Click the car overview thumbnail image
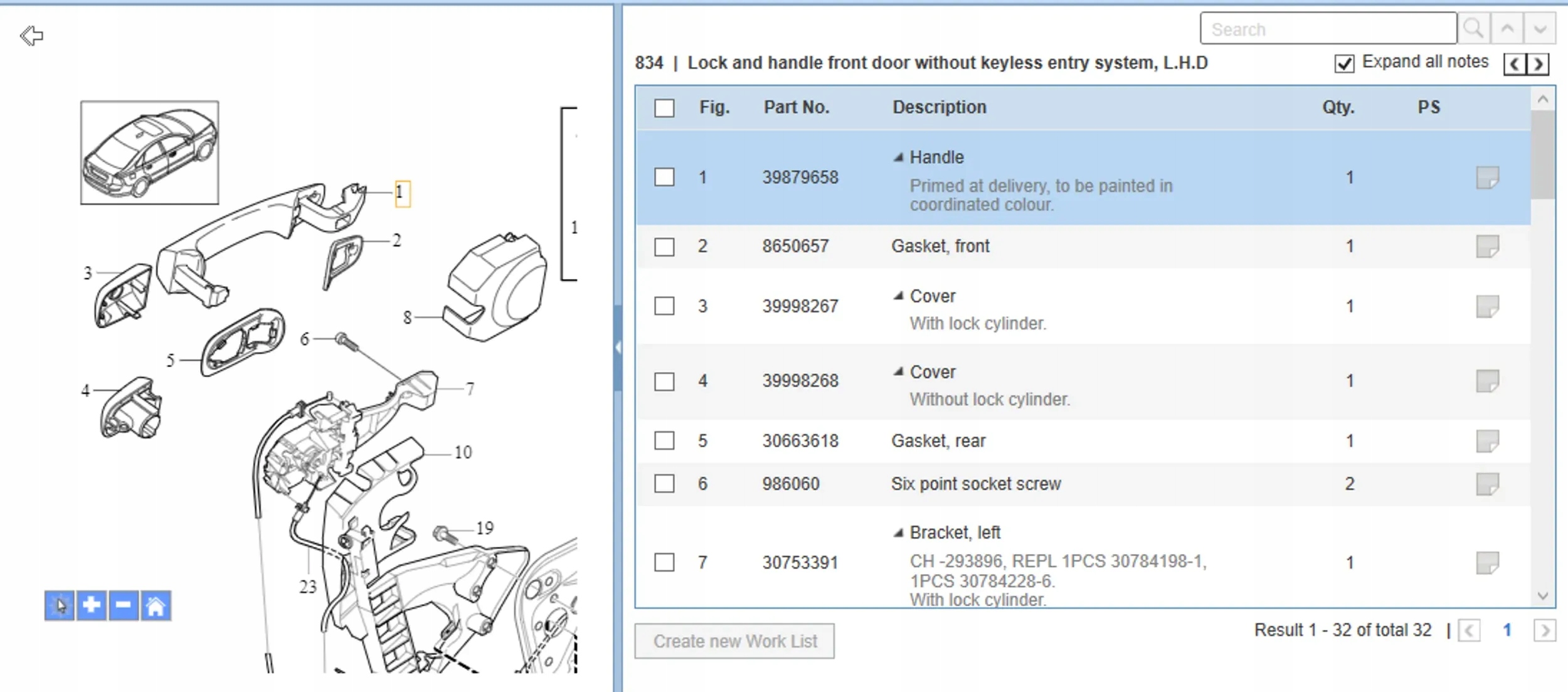Screen dimensions: 1568x692 149,152
